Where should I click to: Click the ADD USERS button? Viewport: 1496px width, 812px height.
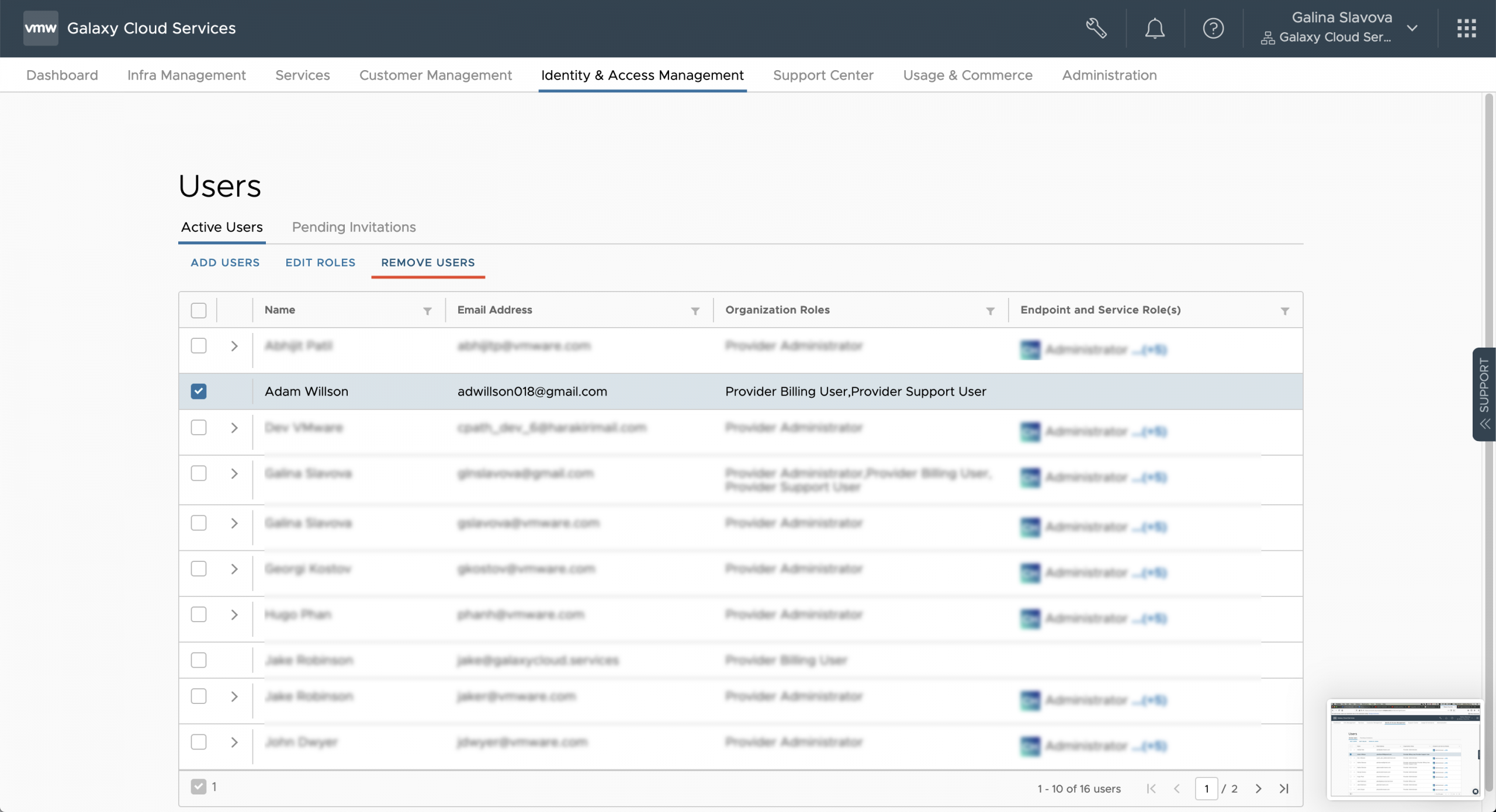(225, 263)
